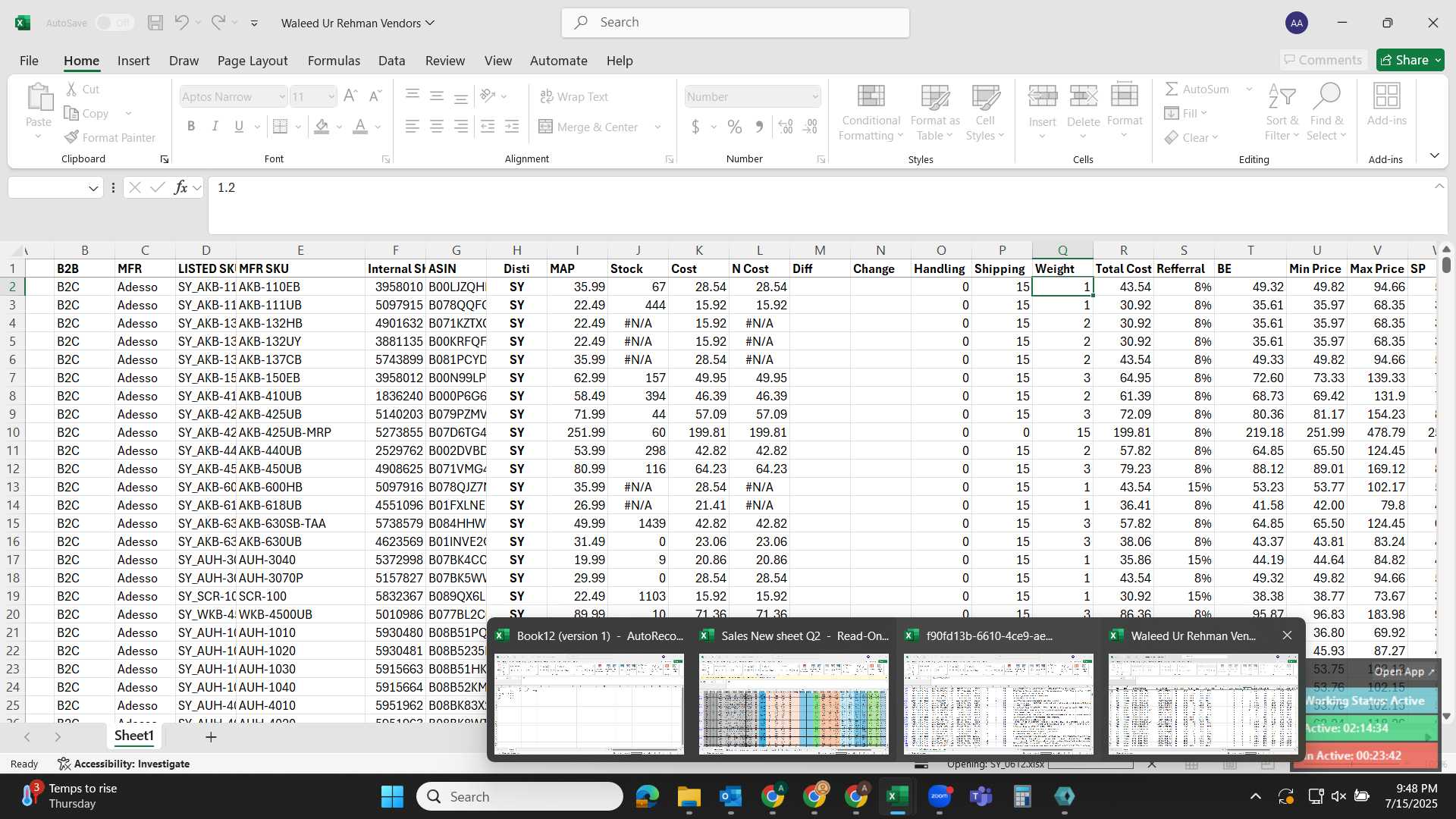Switch to the Page Layout tab
Screen dimensions: 1456x819
point(253,60)
